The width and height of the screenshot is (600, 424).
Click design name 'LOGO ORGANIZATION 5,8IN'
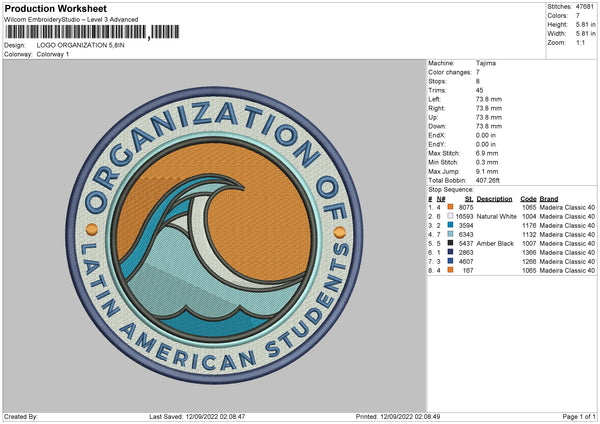pos(80,45)
